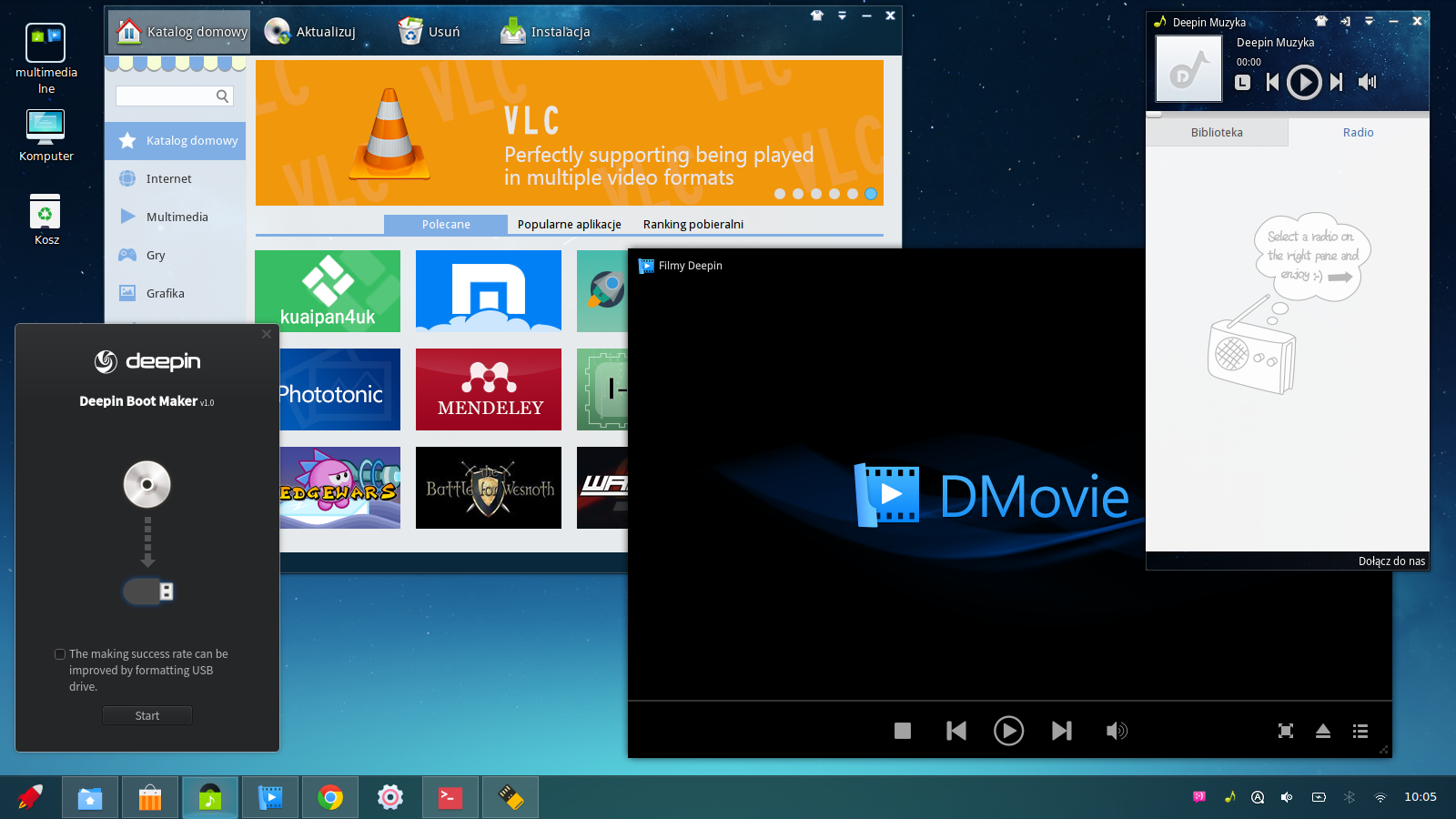Viewport: 1456px width, 819px height.
Task: Select the Multimedia category in sidebar
Action: 175,217
